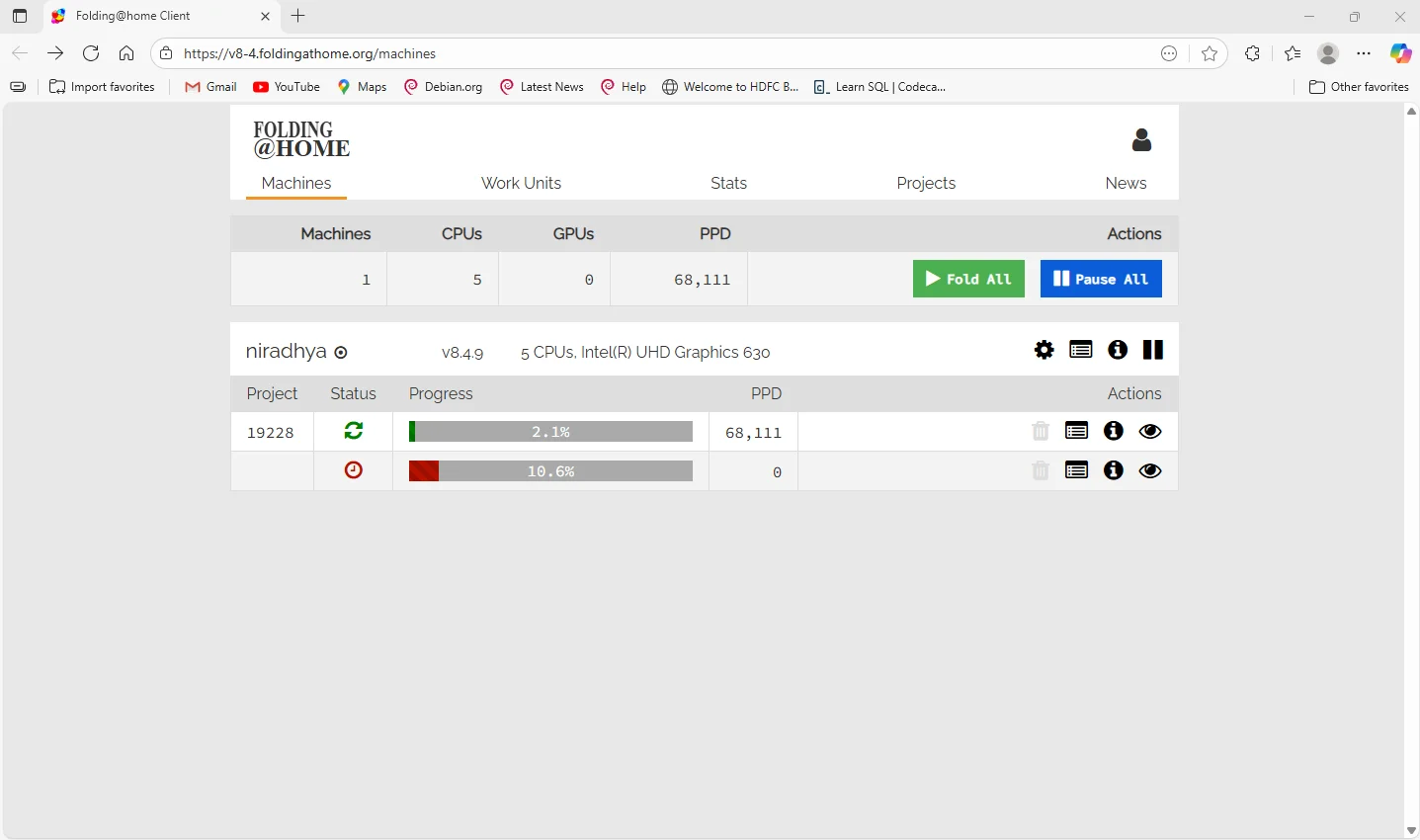The height and width of the screenshot is (840, 1420).
Task: Click the green running status icon of project 19228
Action: pos(353,431)
